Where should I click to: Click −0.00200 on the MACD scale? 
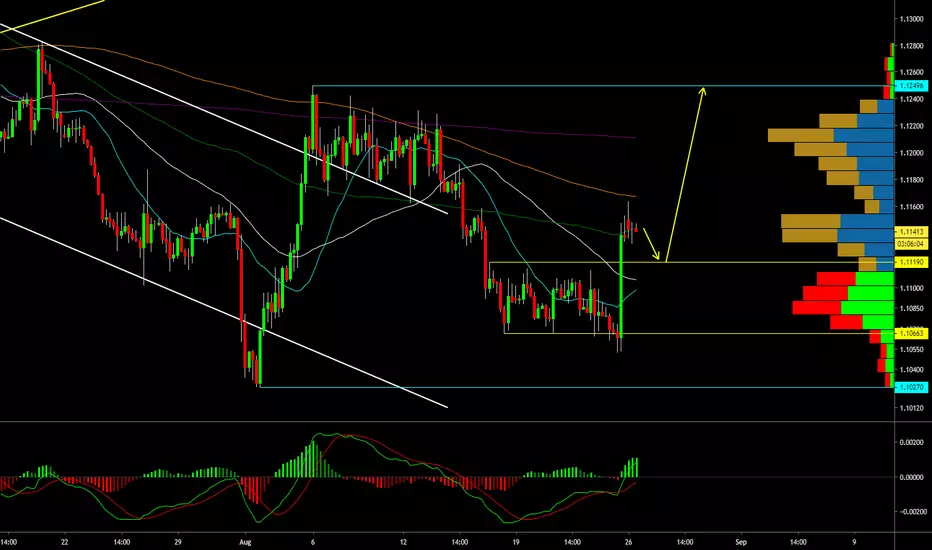[910, 511]
